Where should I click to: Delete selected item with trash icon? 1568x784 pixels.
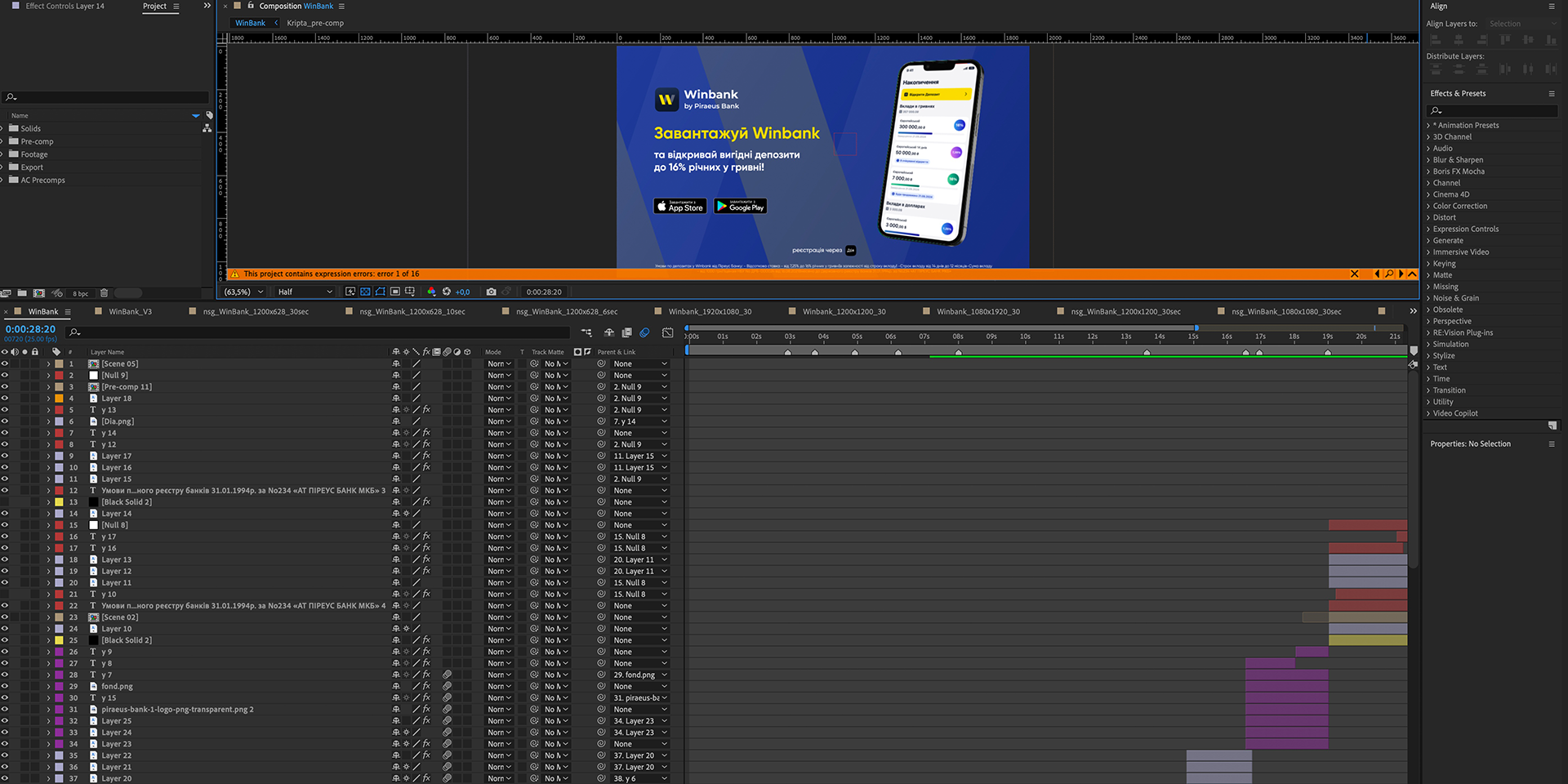pyautogui.click(x=104, y=293)
